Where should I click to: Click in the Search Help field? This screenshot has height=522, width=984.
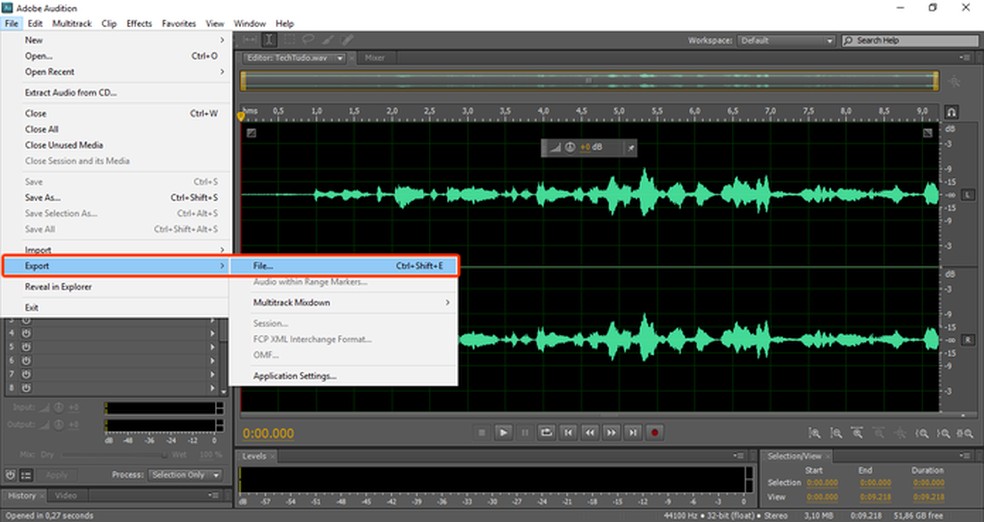[x=910, y=41]
